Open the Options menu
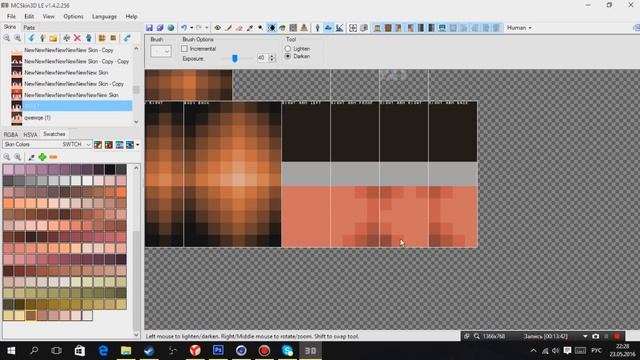 73,16
